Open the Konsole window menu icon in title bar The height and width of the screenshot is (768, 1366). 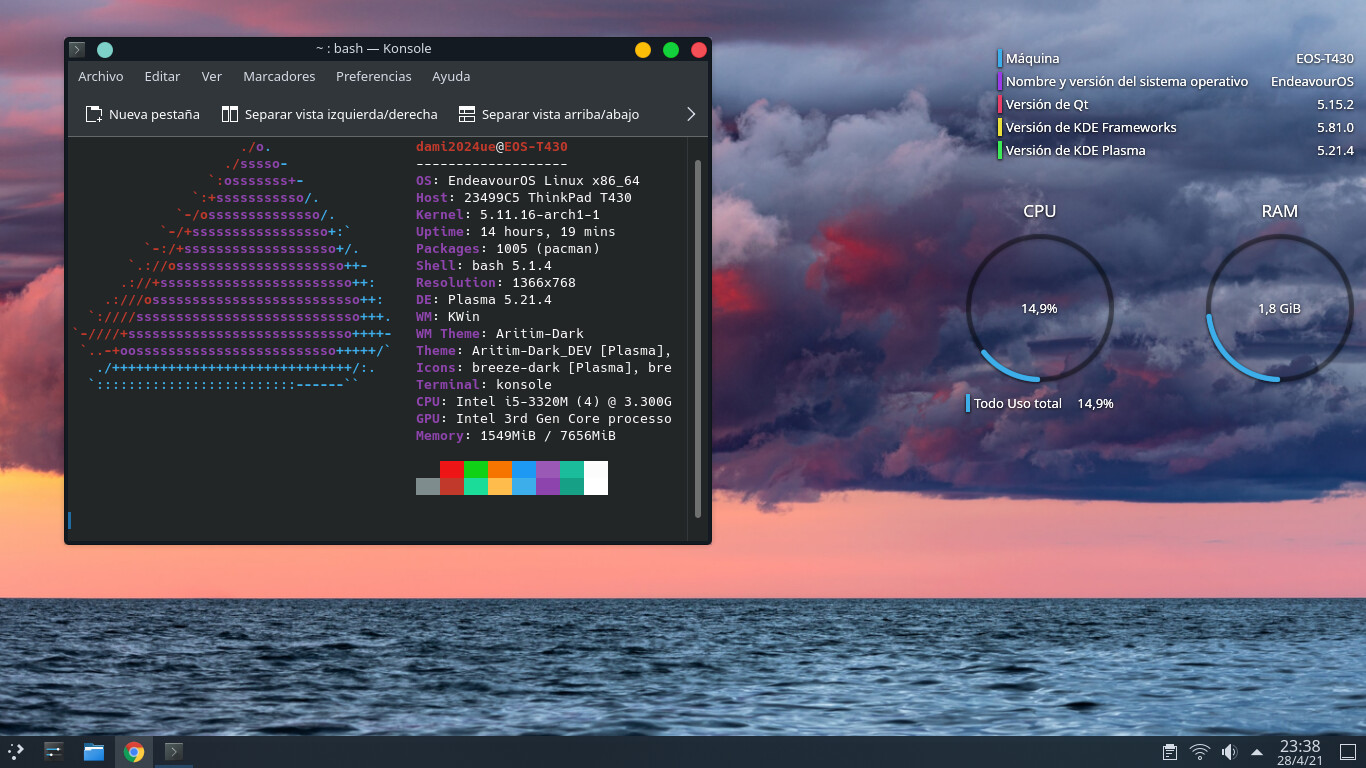(x=77, y=49)
